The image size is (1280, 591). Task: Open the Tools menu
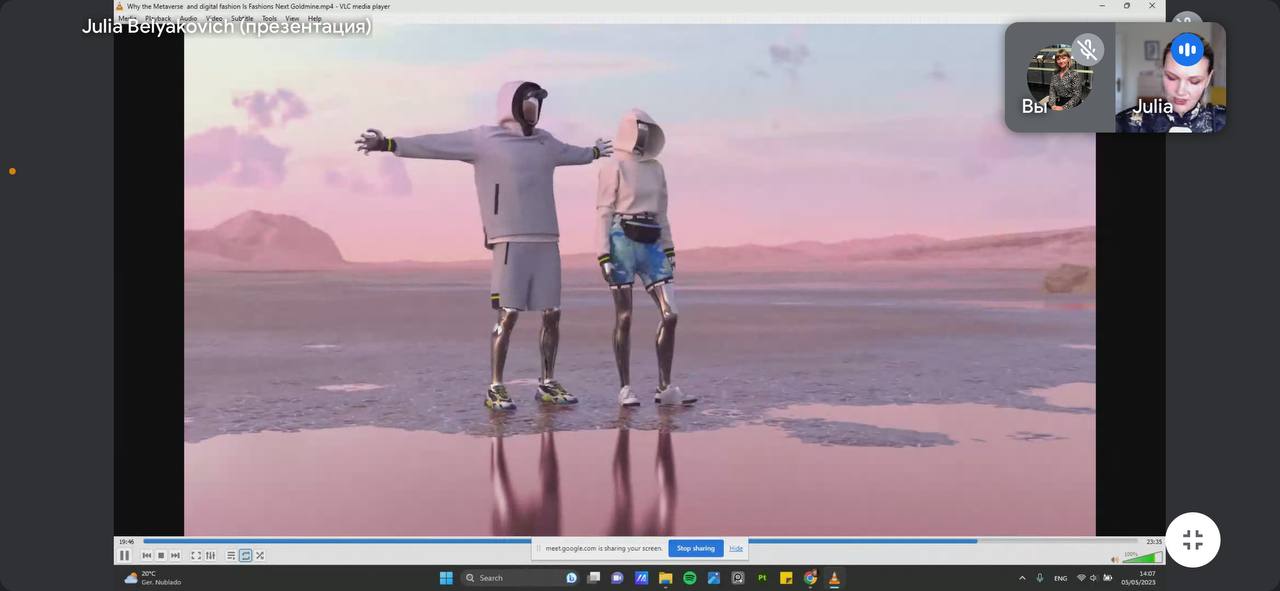tap(269, 18)
